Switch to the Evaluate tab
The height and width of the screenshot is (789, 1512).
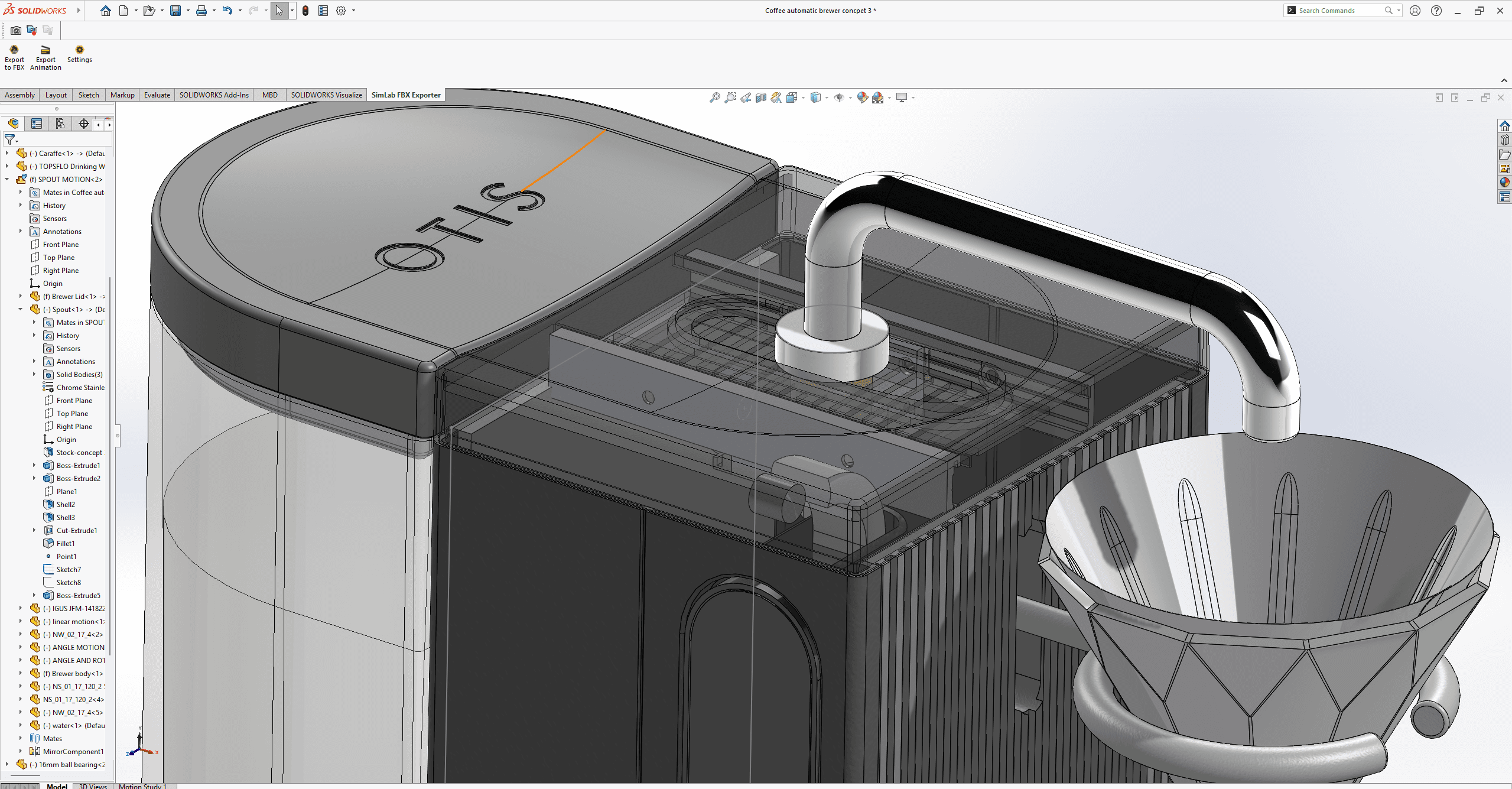coord(157,95)
